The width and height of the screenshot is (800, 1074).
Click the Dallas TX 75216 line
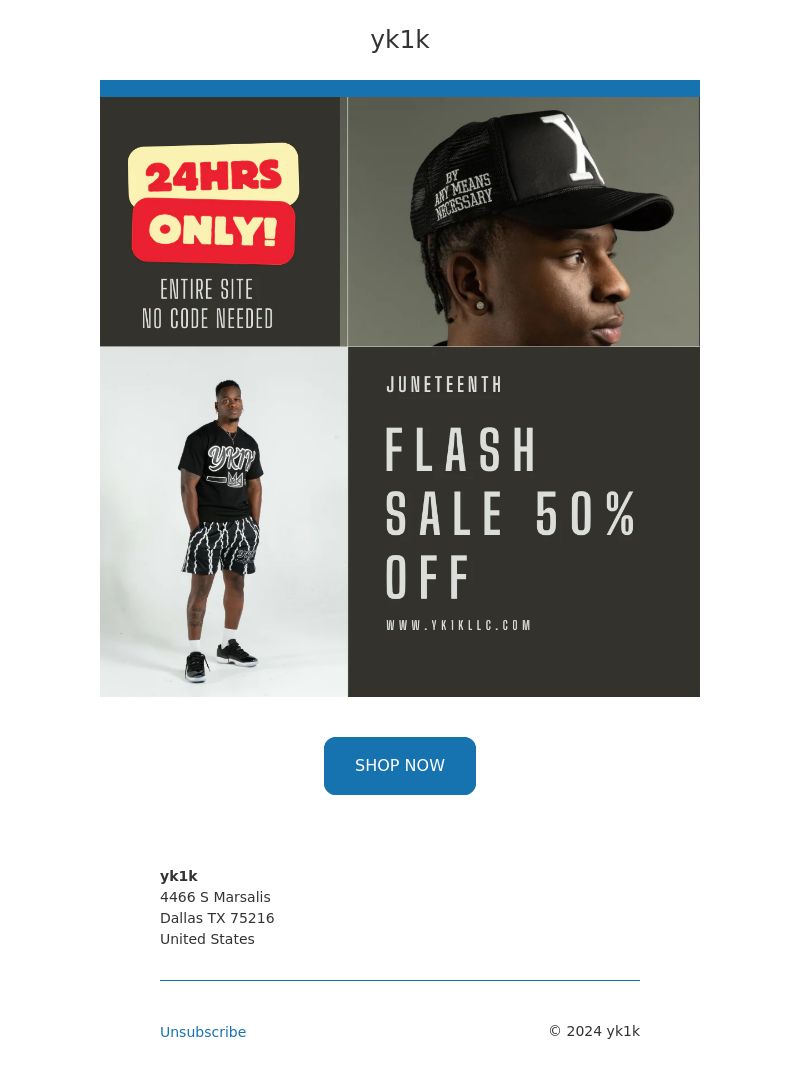click(x=217, y=918)
